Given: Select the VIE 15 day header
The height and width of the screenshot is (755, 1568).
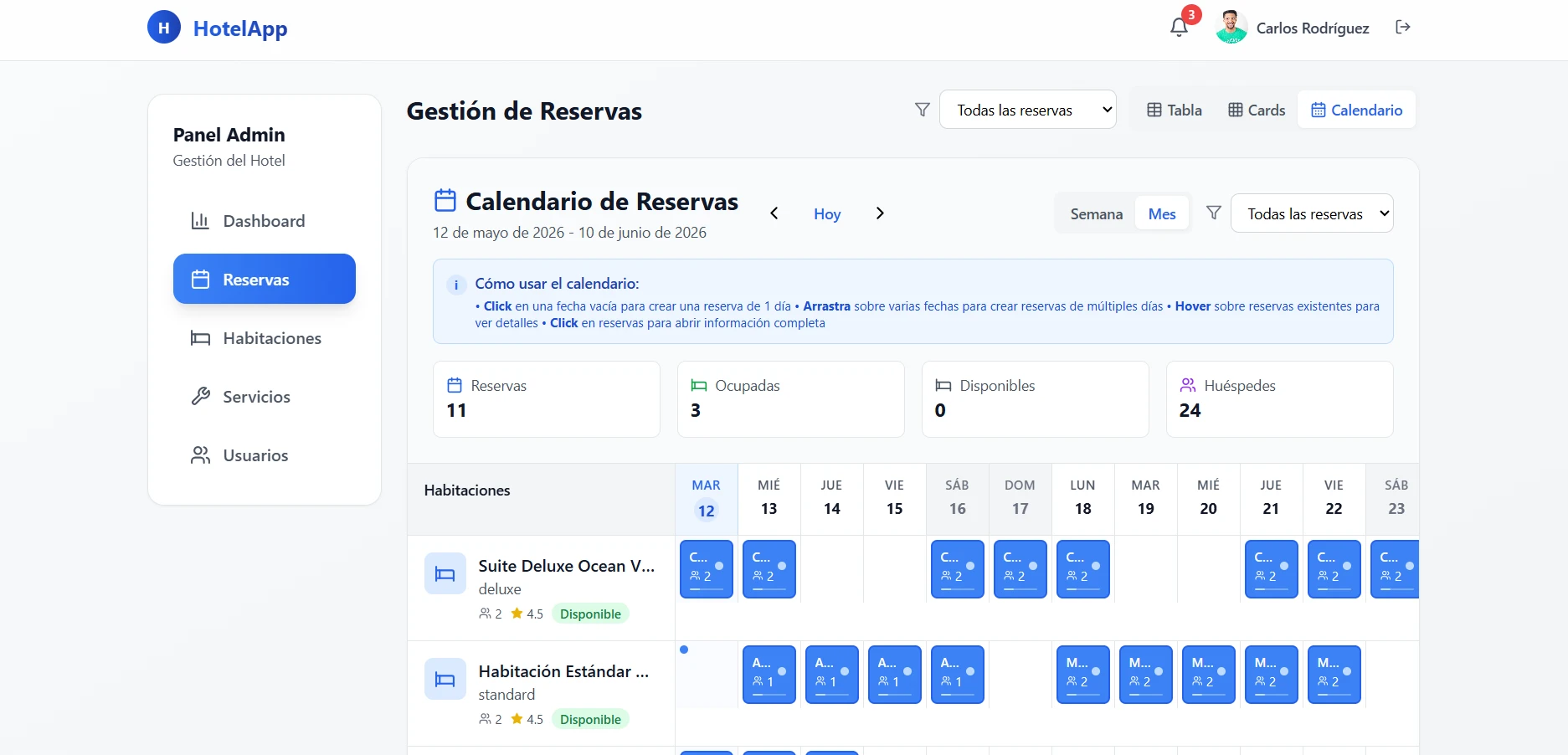Looking at the screenshot, I should coord(895,499).
